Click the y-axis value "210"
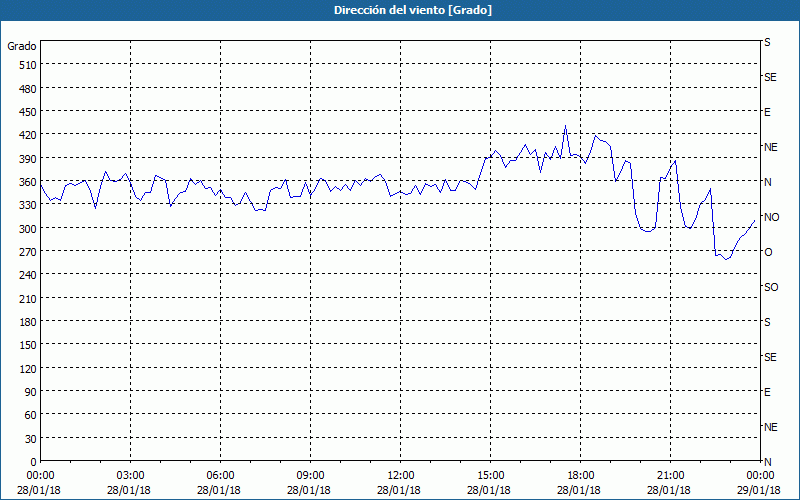Screen dimensions: 800x500 pyautogui.click(x=28, y=298)
